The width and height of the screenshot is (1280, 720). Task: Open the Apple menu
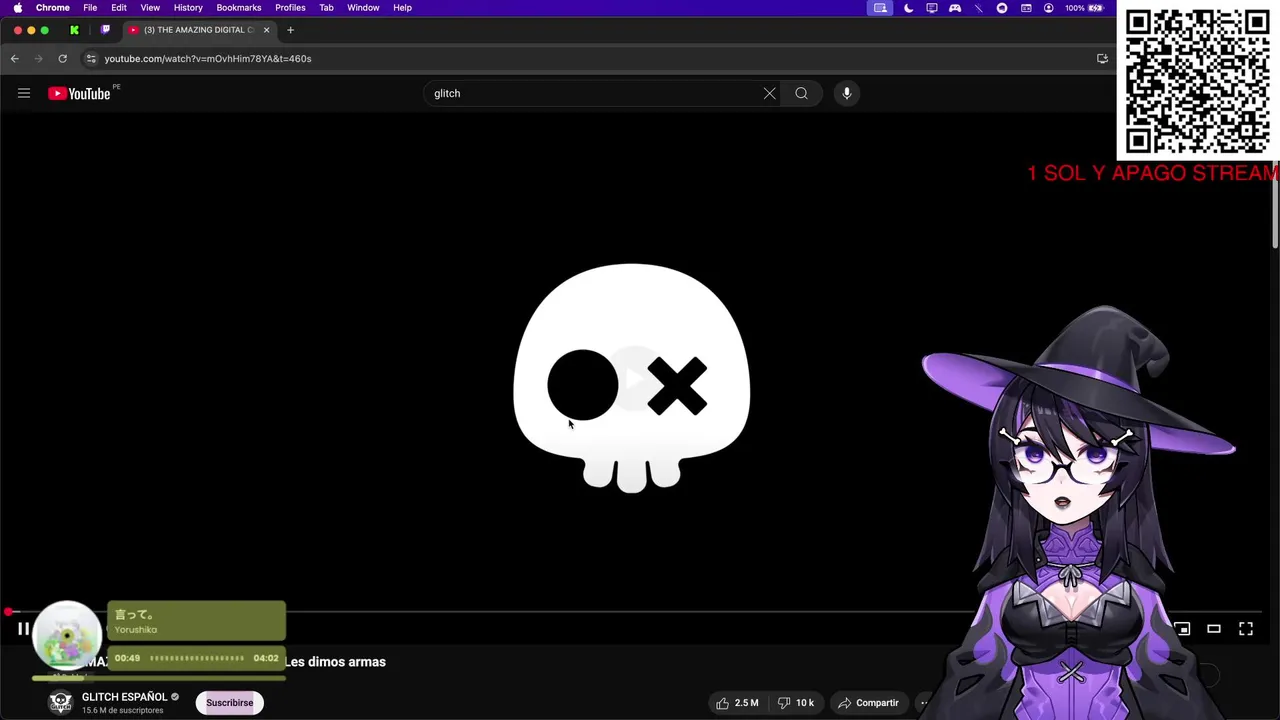tap(17, 8)
